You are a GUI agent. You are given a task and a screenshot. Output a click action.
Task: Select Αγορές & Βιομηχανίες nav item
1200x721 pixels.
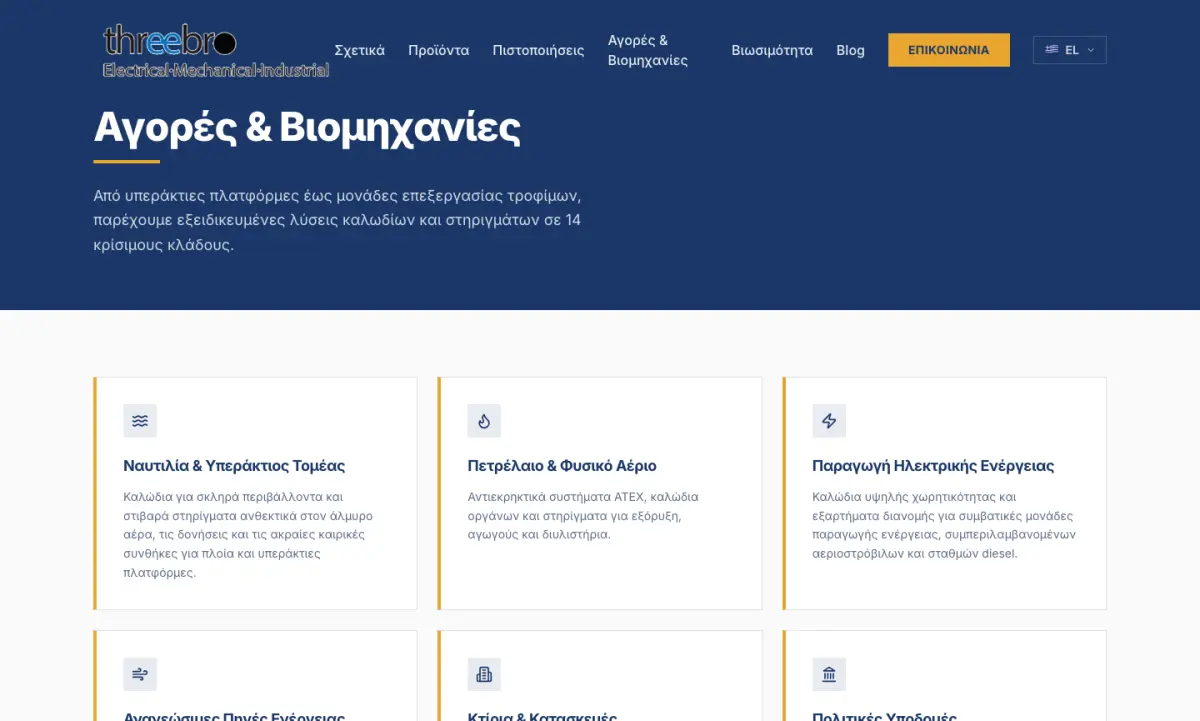pyautogui.click(x=648, y=50)
